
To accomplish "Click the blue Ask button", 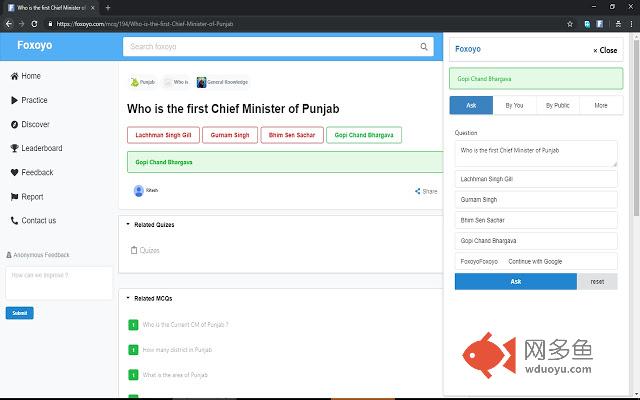I will [516, 282].
